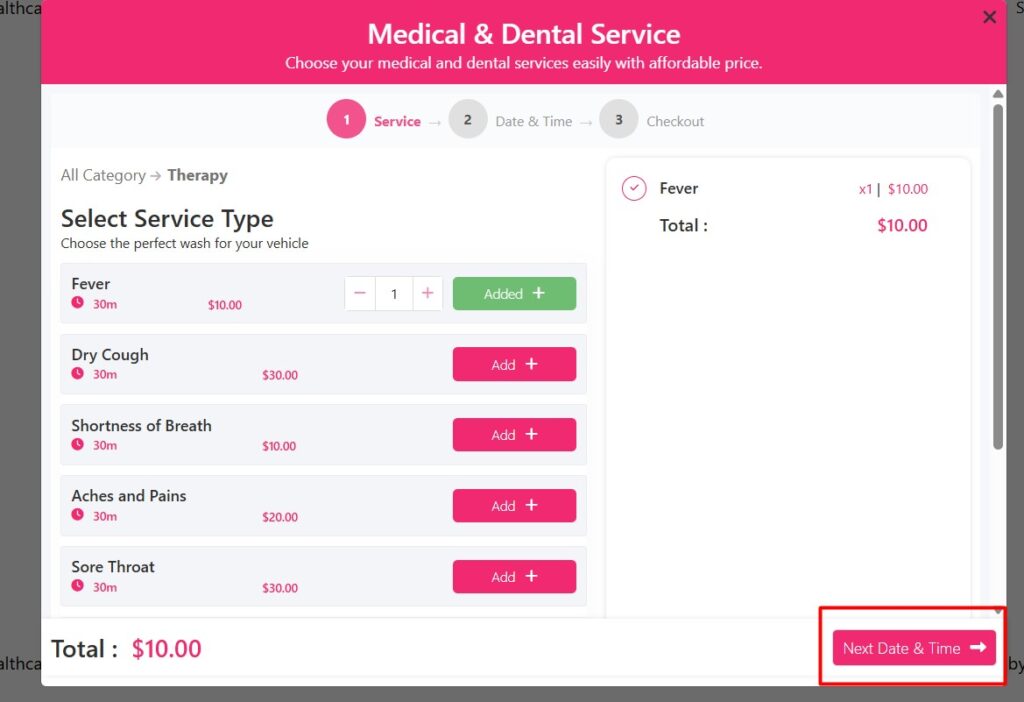Click the plus icon on the Added button
Image resolution: width=1024 pixels, height=702 pixels.
540,293
